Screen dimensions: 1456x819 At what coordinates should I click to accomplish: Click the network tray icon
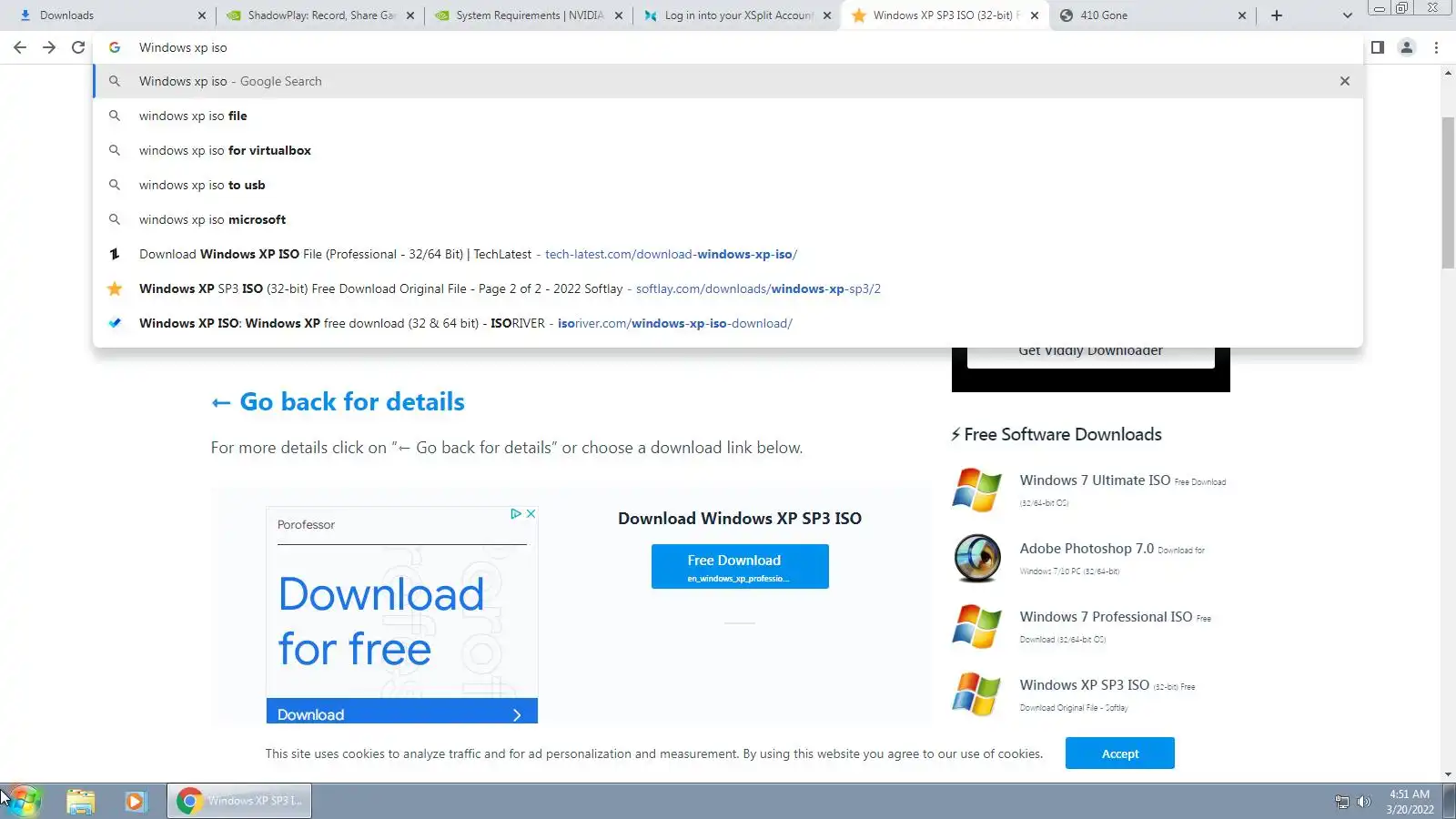[x=1341, y=802]
